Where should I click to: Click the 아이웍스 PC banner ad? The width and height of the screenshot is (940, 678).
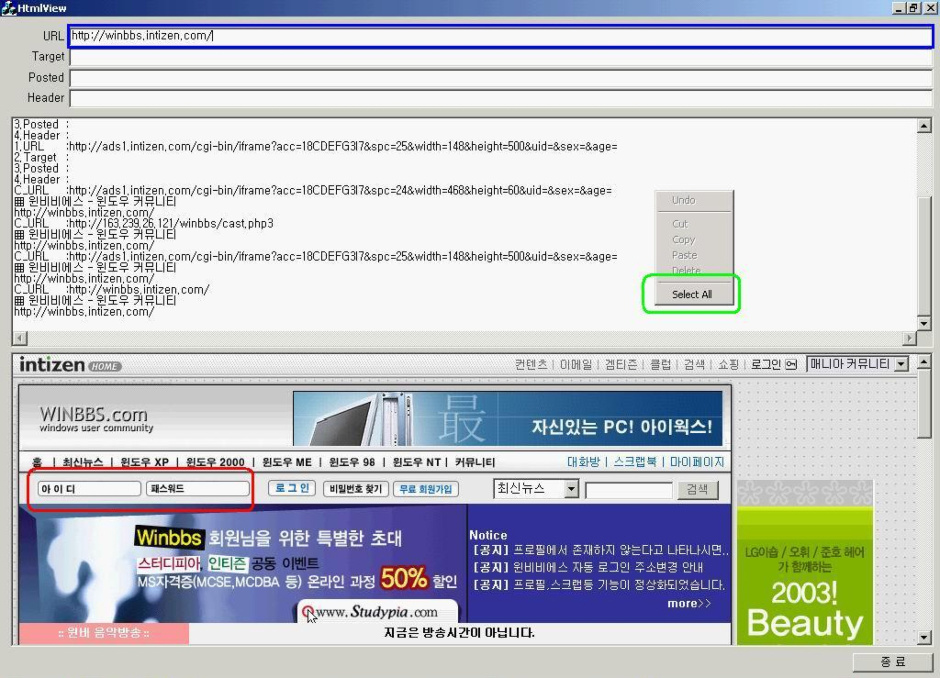(x=508, y=418)
